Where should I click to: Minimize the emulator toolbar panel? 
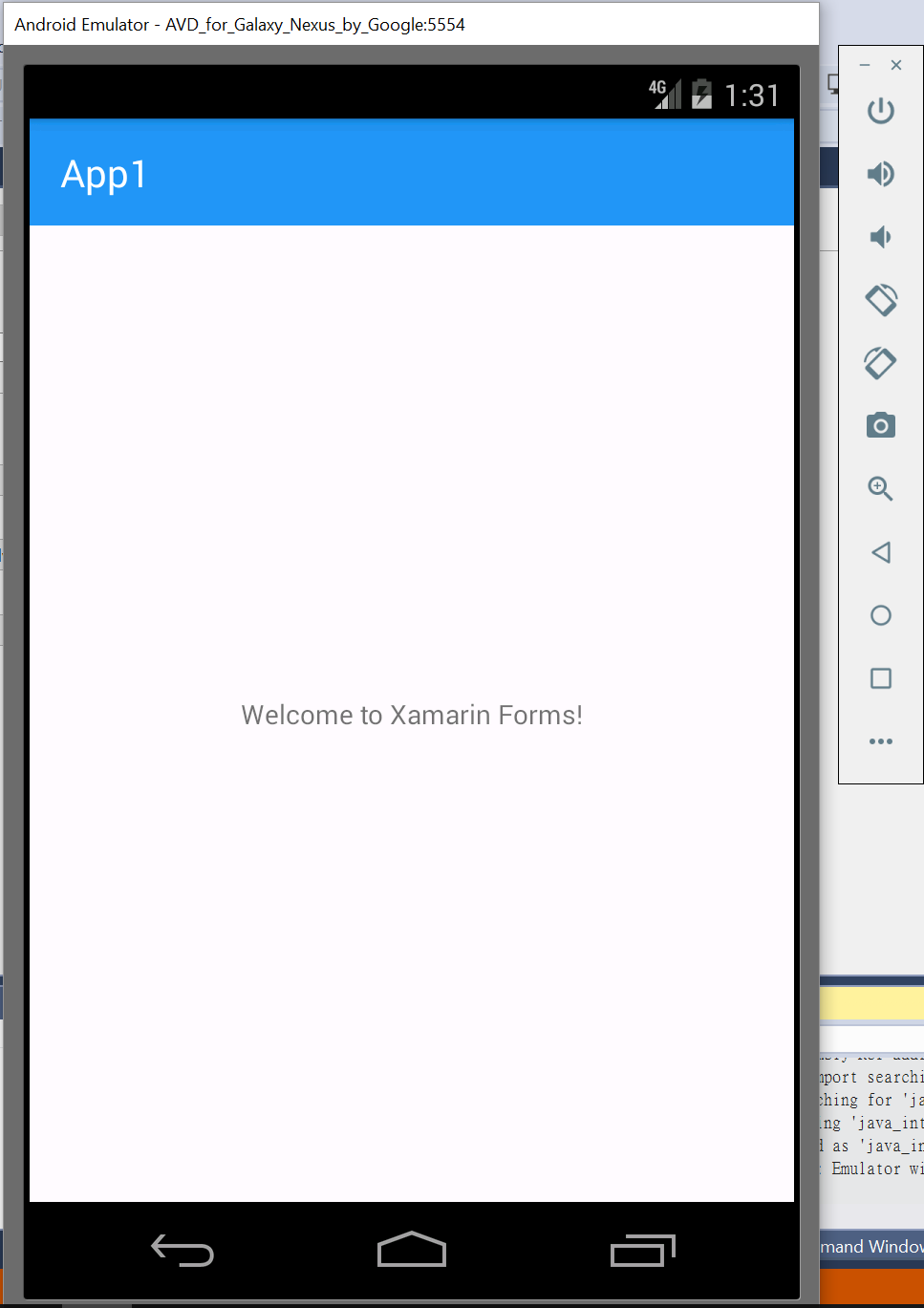[865, 65]
